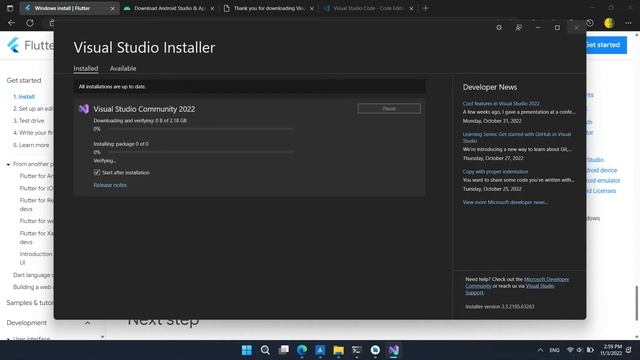Open Windows Start menu

pyautogui.click(x=247, y=350)
